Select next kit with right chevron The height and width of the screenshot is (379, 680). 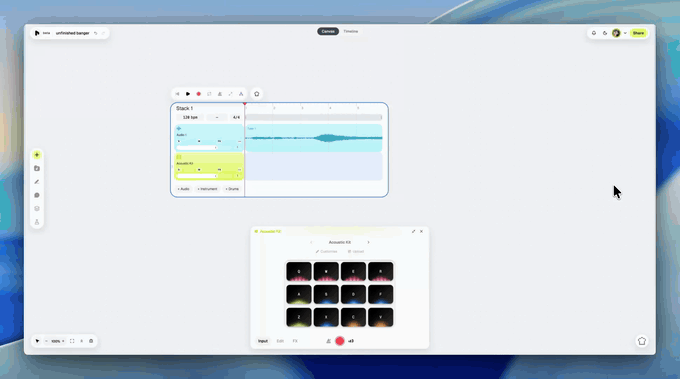(368, 242)
